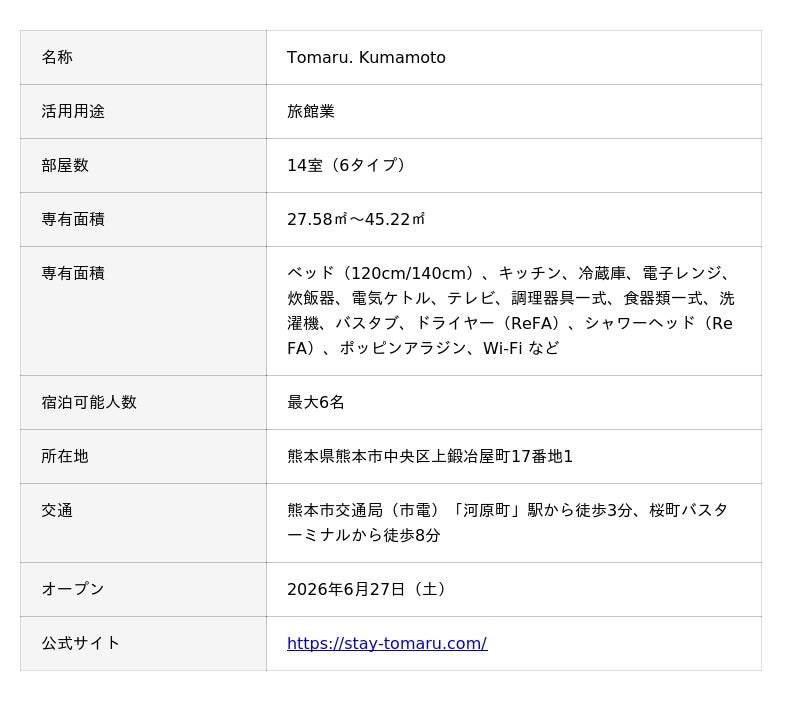Click the address 熊本県熊本市中央区上鍛冶屋町17番地1
800x701 pixels.
430,456
